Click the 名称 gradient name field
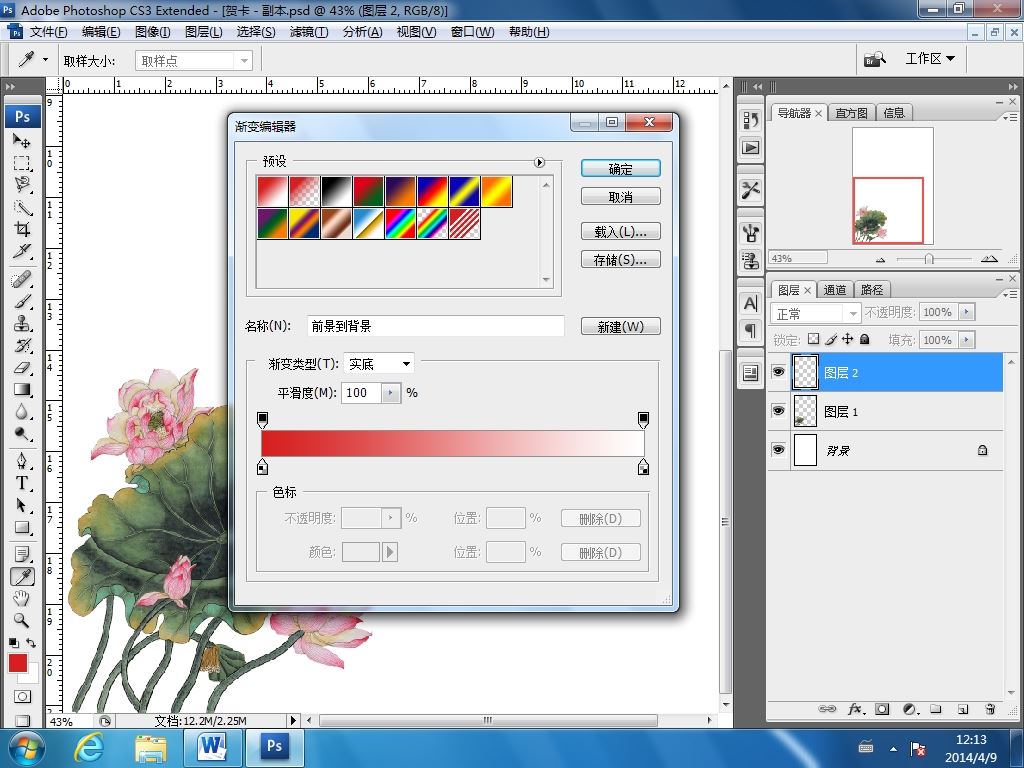This screenshot has height=768, width=1024. click(x=436, y=326)
